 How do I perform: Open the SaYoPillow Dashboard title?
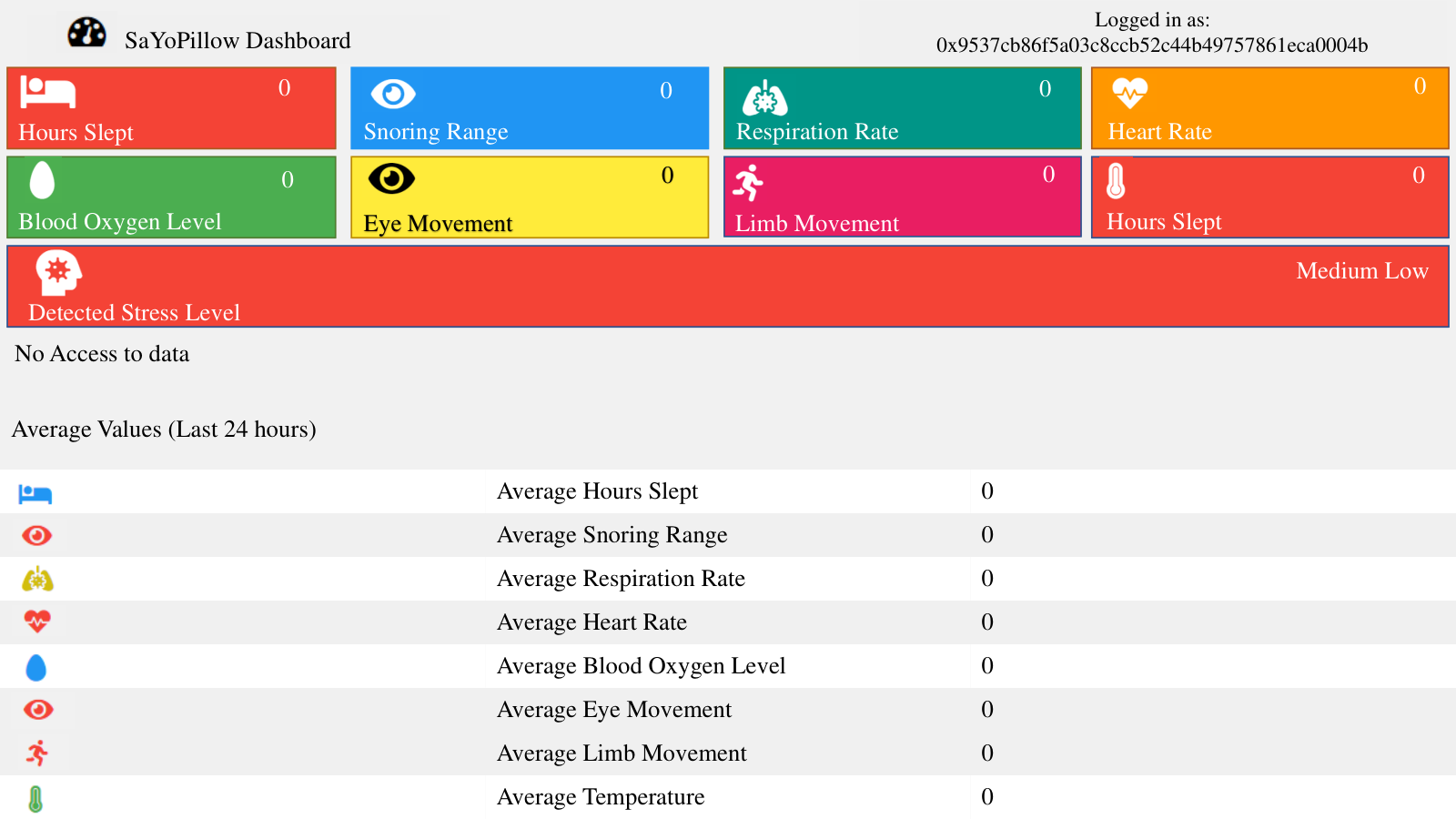[238, 41]
